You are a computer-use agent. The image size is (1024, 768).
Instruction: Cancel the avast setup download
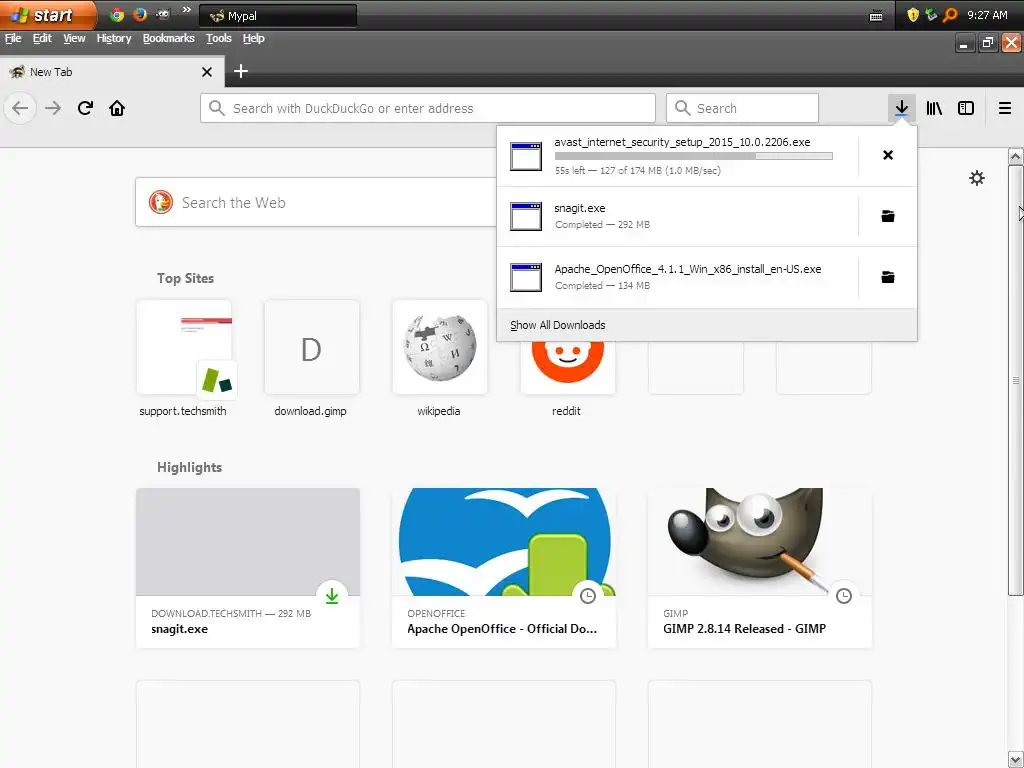pos(888,155)
